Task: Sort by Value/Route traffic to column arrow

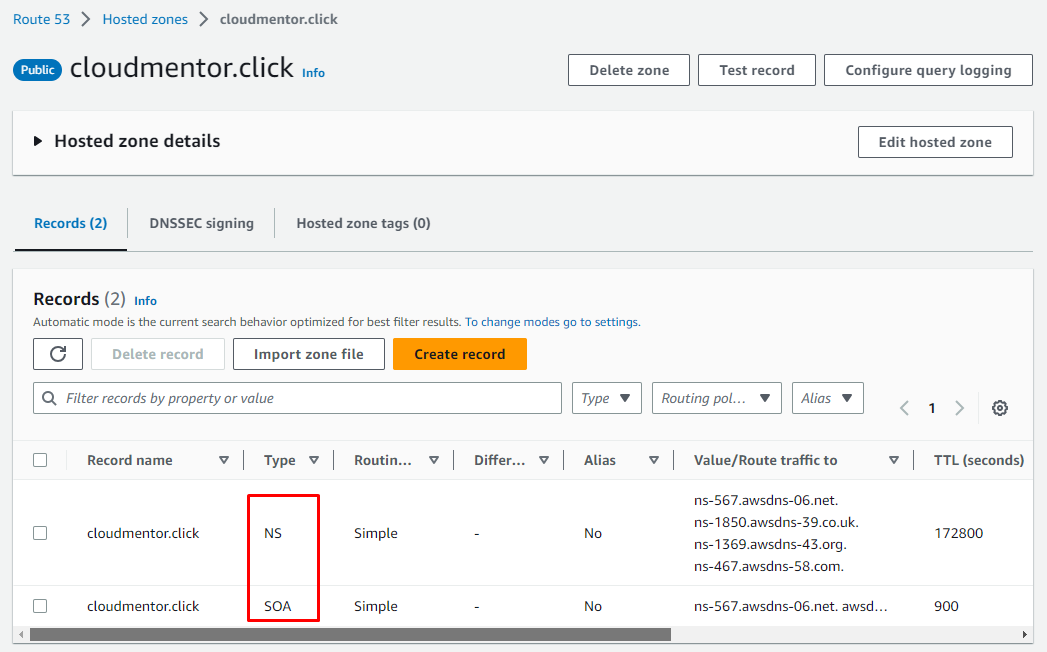Action: pyautogui.click(x=893, y=461)
